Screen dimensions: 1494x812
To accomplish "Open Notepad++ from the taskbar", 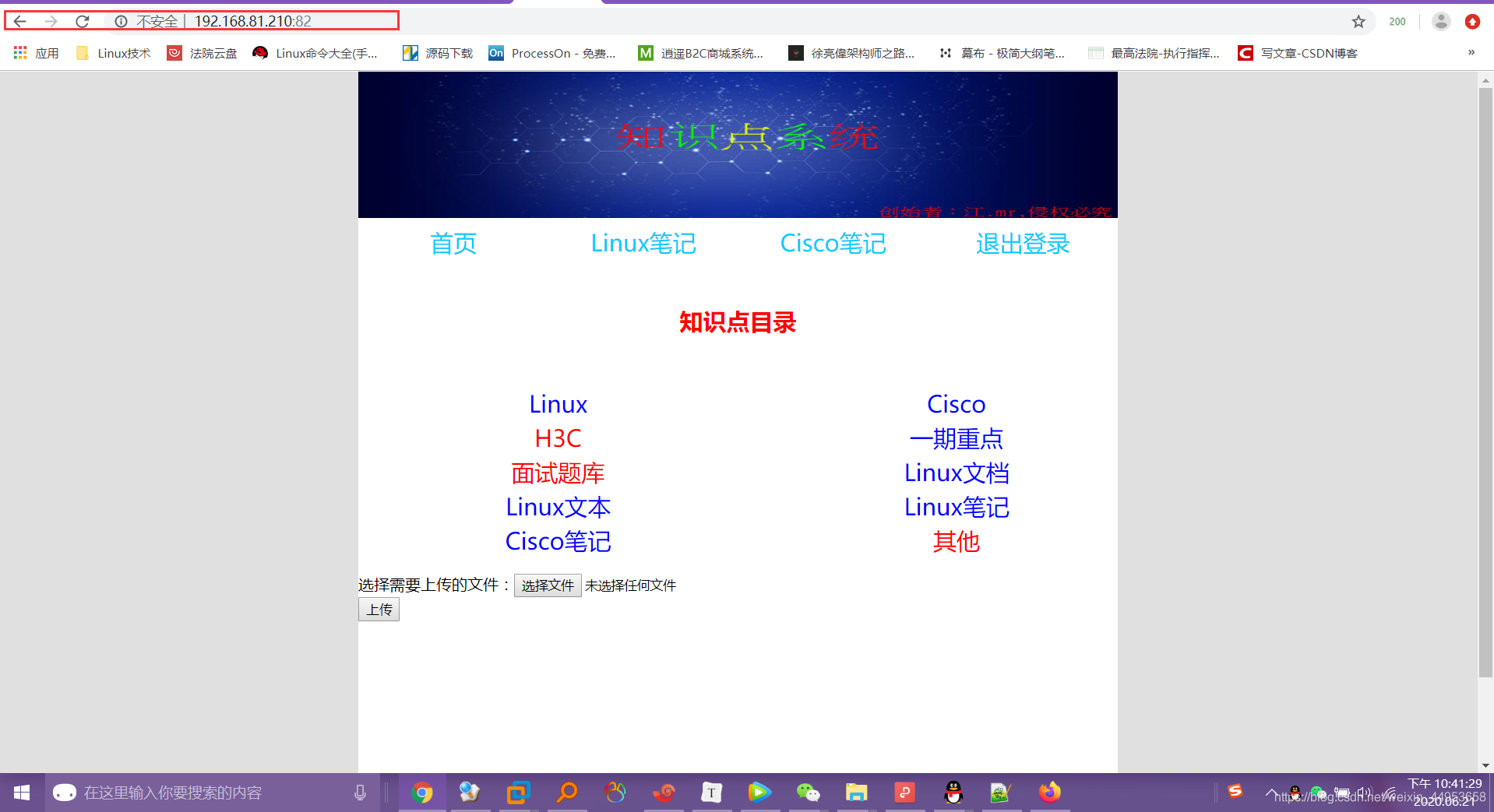I will point(1000,792).
